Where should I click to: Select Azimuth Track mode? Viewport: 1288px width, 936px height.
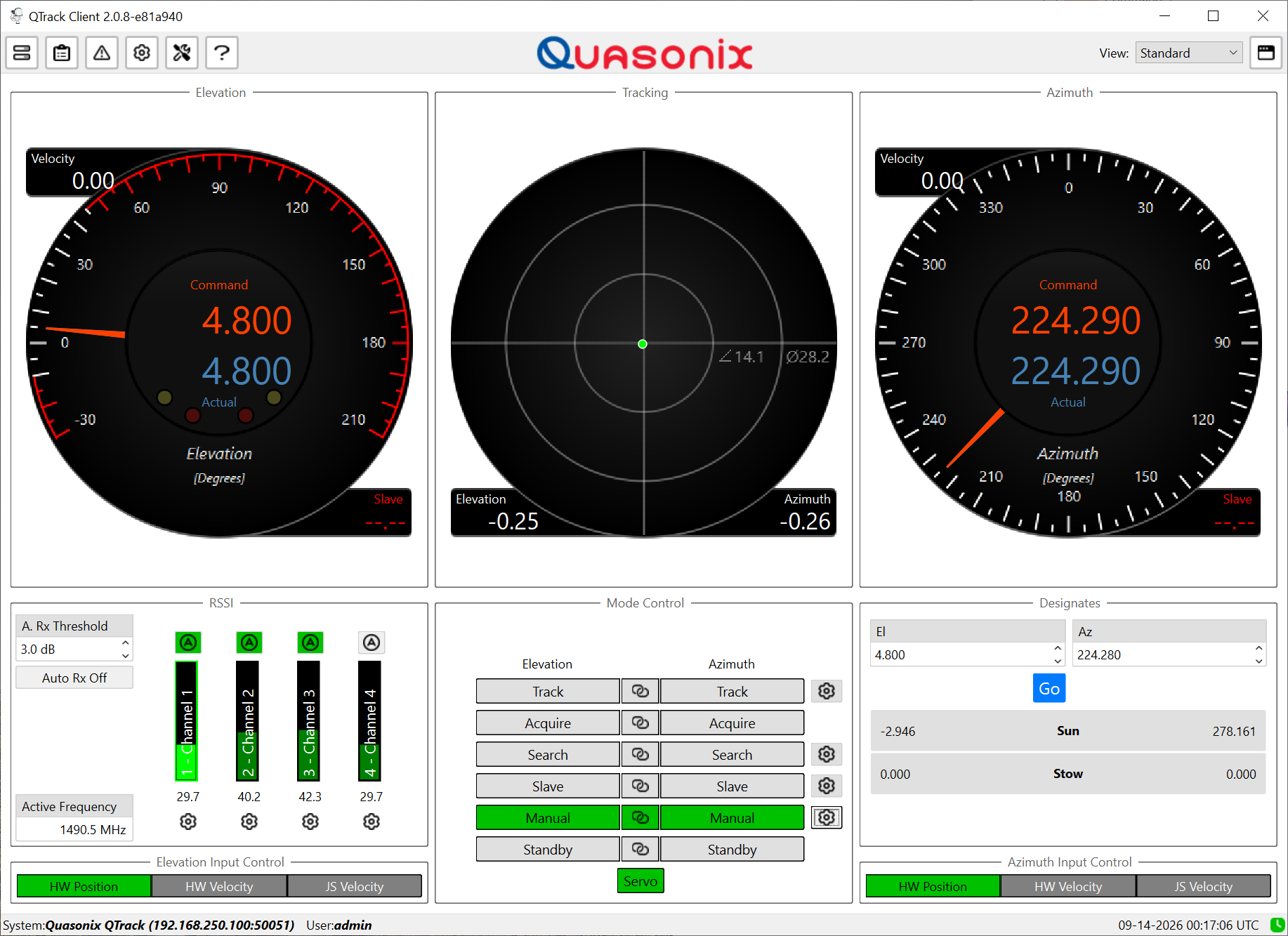point(732,692)
